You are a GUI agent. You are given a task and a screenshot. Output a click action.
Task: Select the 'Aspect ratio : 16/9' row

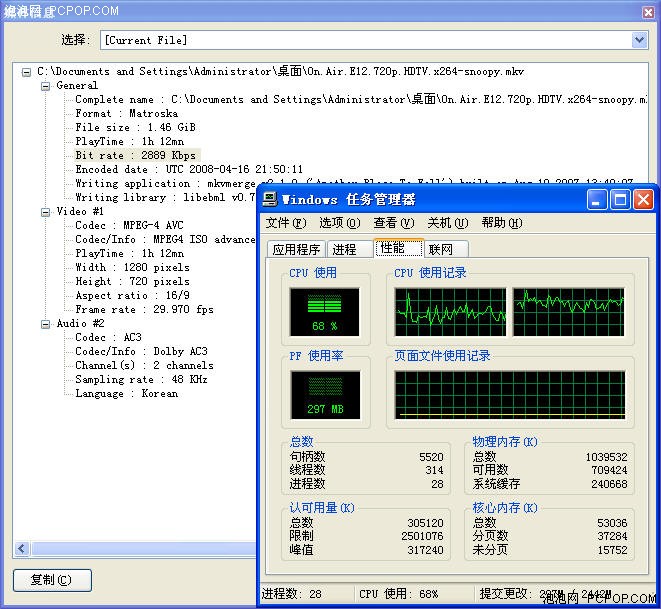[x=132, y=295]
